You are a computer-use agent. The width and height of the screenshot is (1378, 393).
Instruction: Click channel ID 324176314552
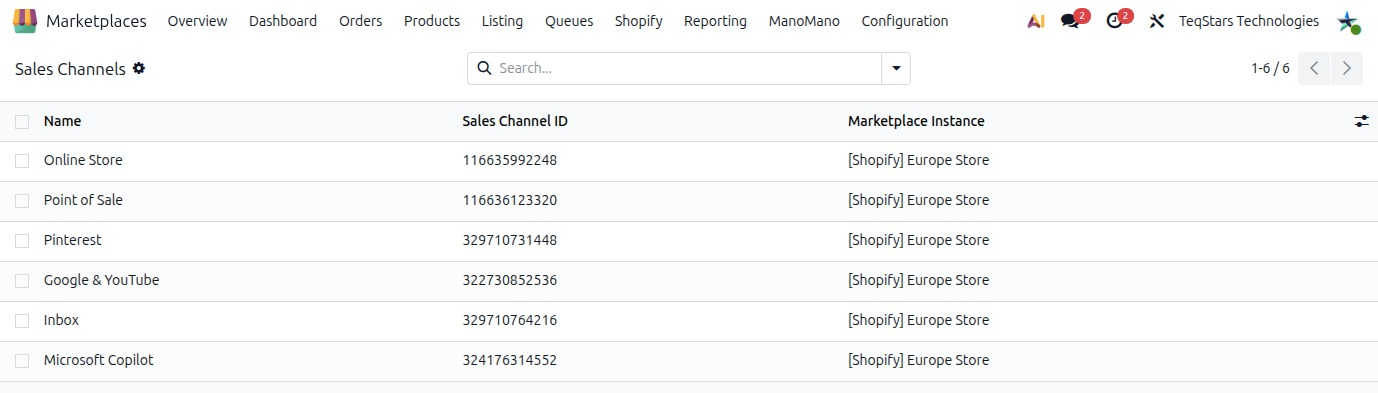pyautogui.click(x=509, y=360)
